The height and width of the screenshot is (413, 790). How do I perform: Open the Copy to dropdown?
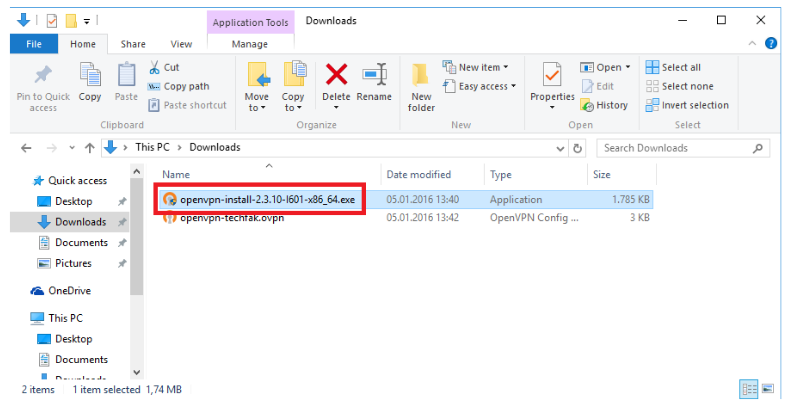[293, 86]
